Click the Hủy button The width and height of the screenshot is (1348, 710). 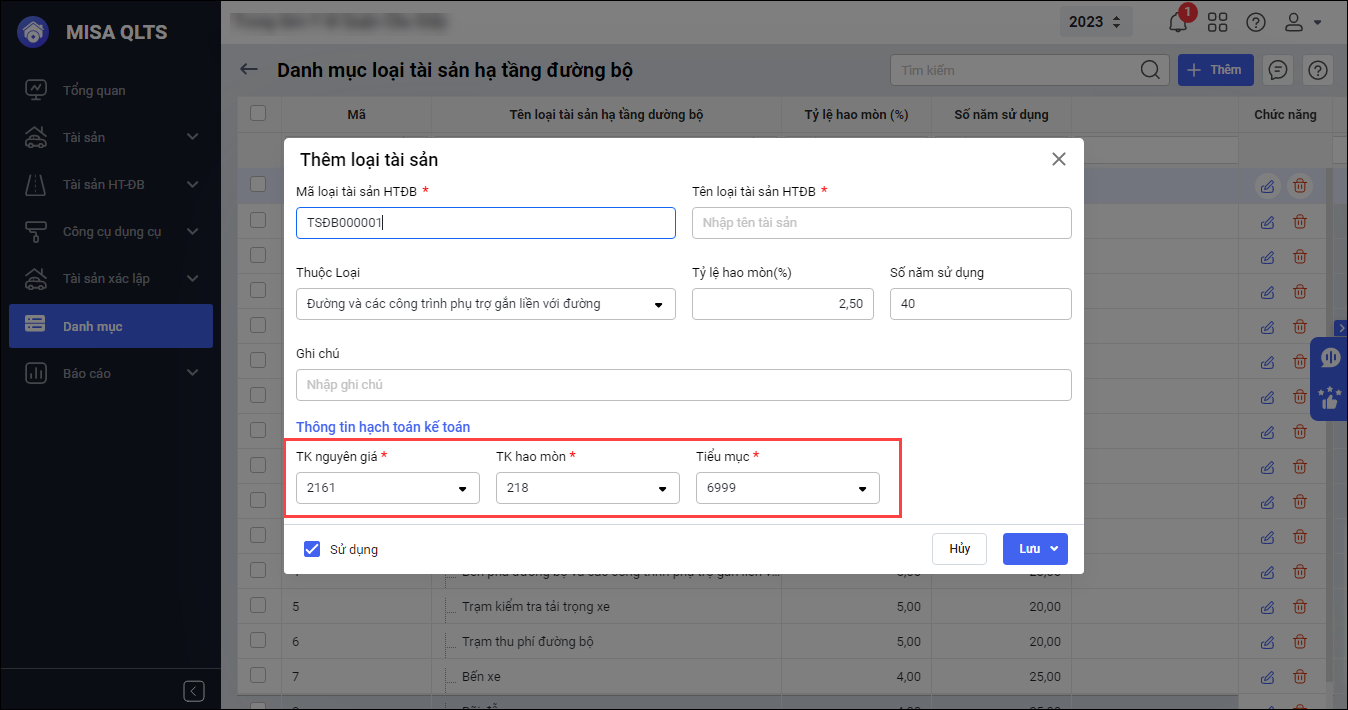click(959, 549)
